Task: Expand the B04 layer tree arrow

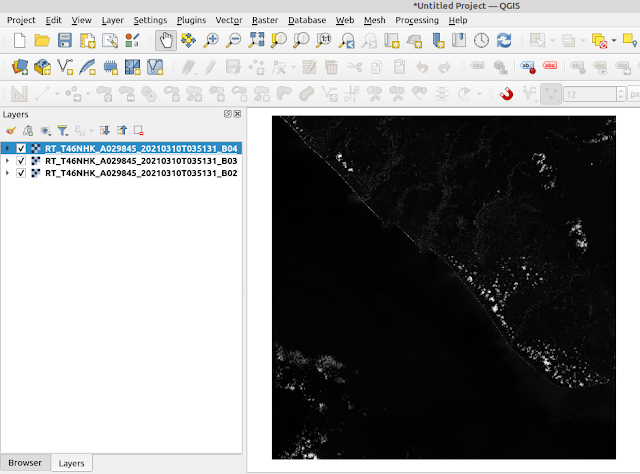Action: 7,148
